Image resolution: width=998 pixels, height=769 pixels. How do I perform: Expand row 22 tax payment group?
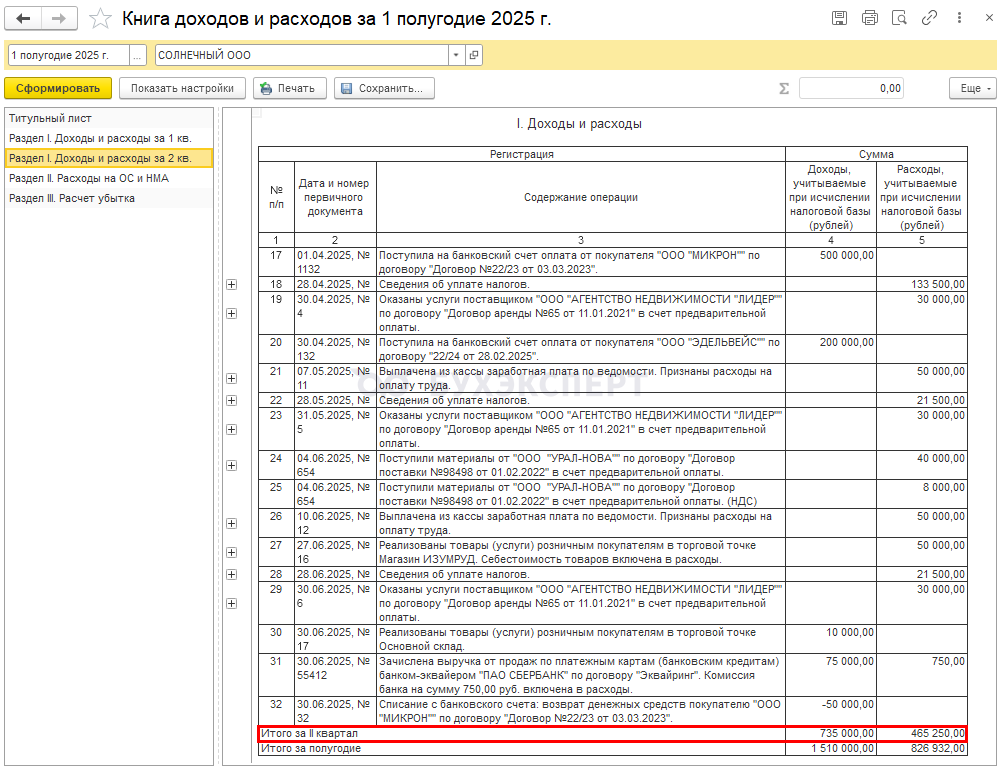232,400
